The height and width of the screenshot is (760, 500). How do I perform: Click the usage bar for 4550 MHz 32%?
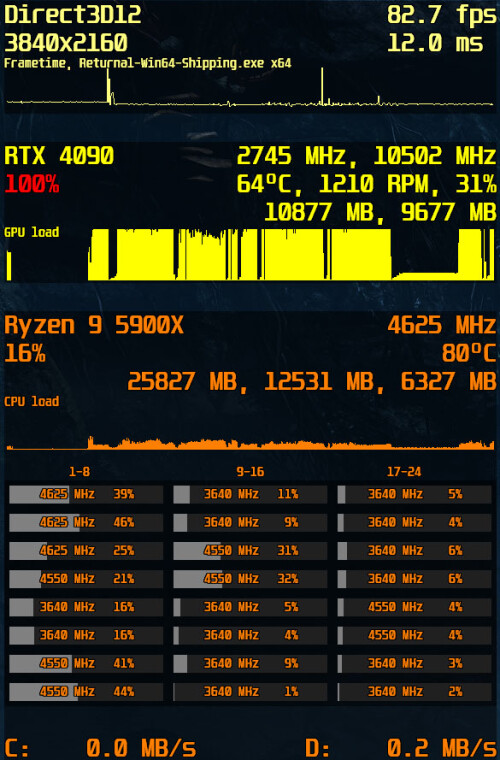[250, 579]
